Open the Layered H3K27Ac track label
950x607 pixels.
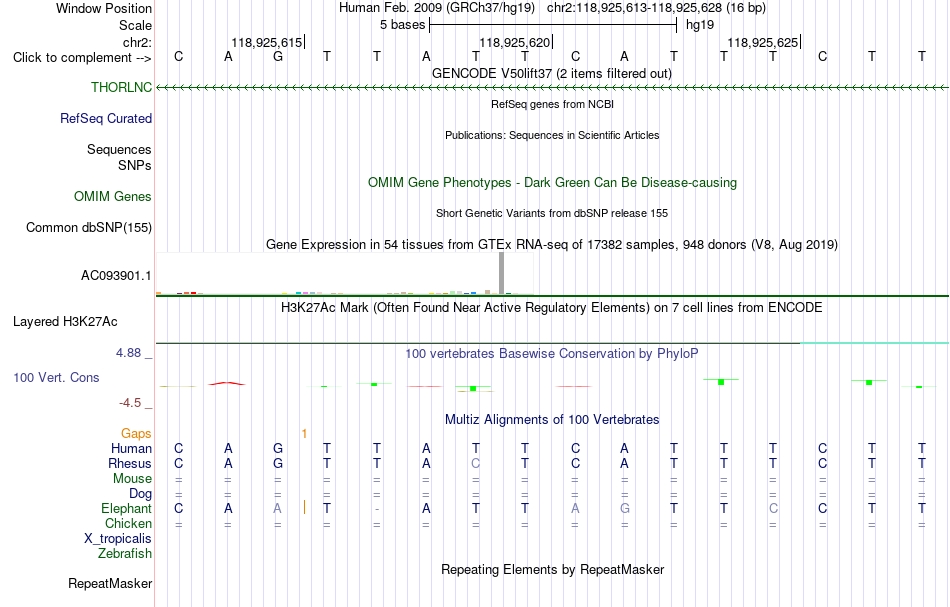(65, 322)
